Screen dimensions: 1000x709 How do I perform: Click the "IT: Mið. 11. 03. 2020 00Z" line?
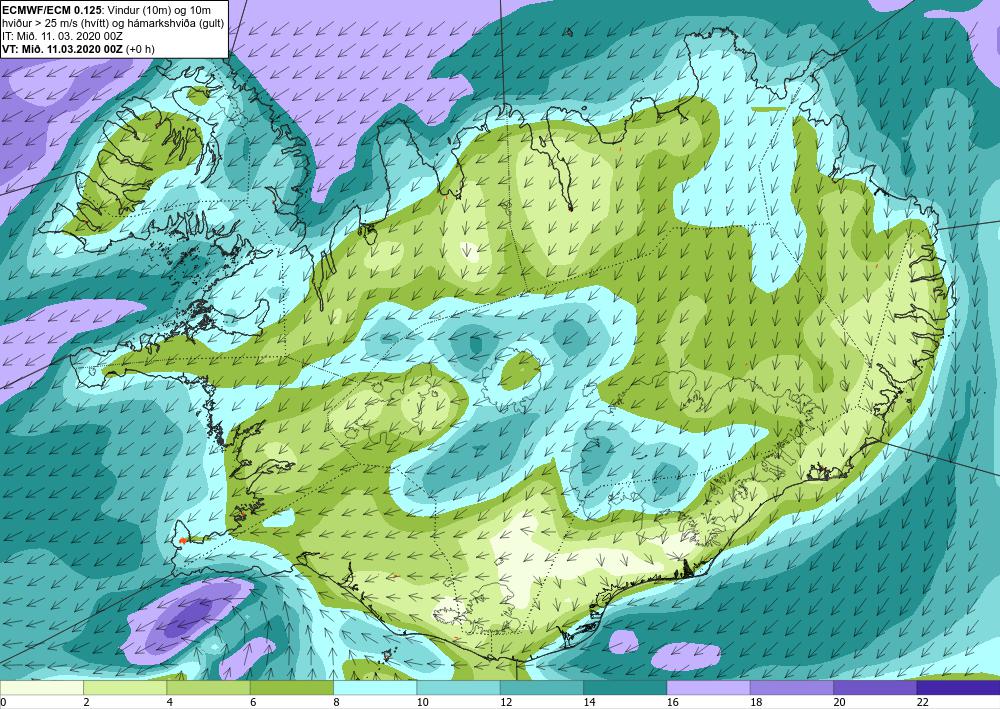click(x=62, y=36)
